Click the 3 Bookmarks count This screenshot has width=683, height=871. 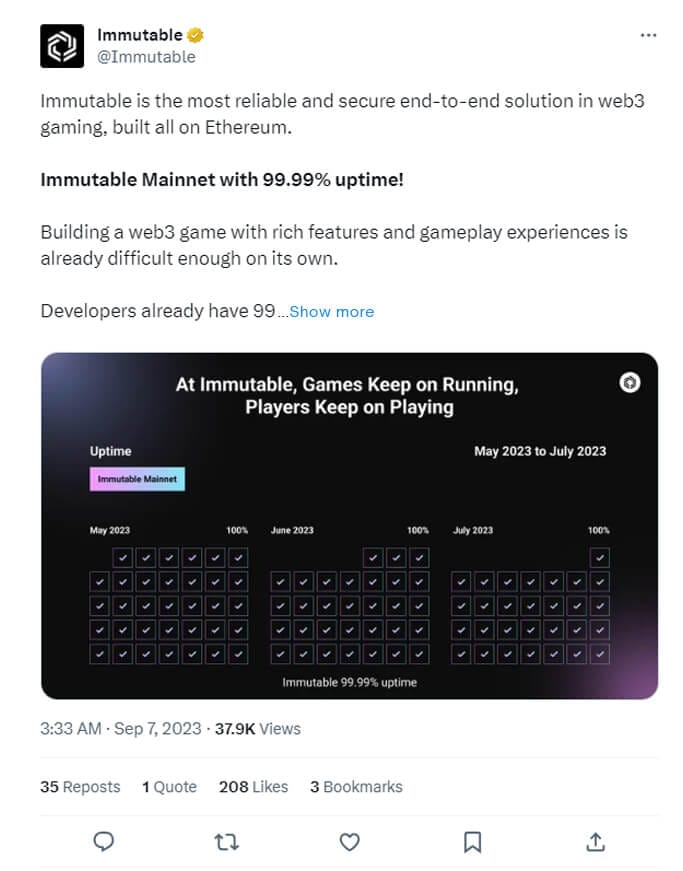(x=356, y=787)
